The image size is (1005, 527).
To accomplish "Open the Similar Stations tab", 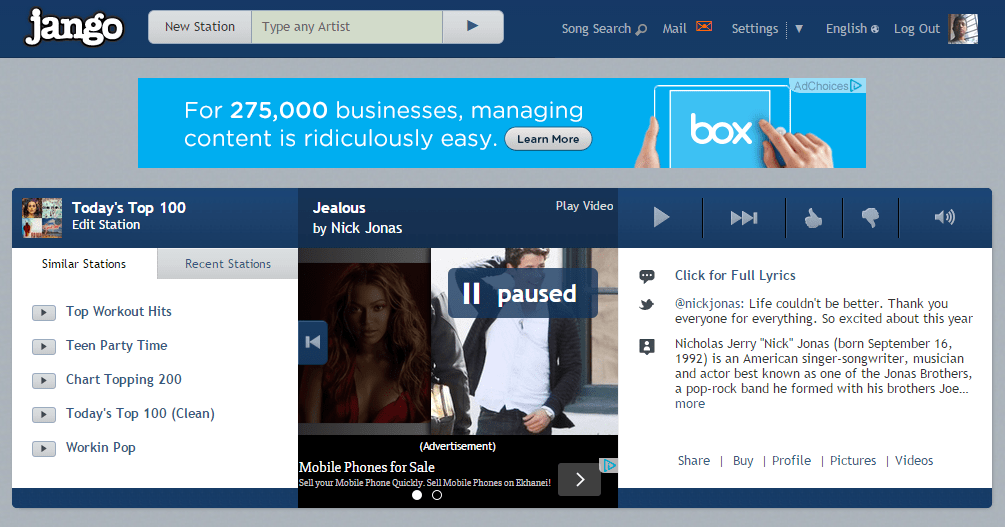I will pyautogui.click(x=84, y=264).
